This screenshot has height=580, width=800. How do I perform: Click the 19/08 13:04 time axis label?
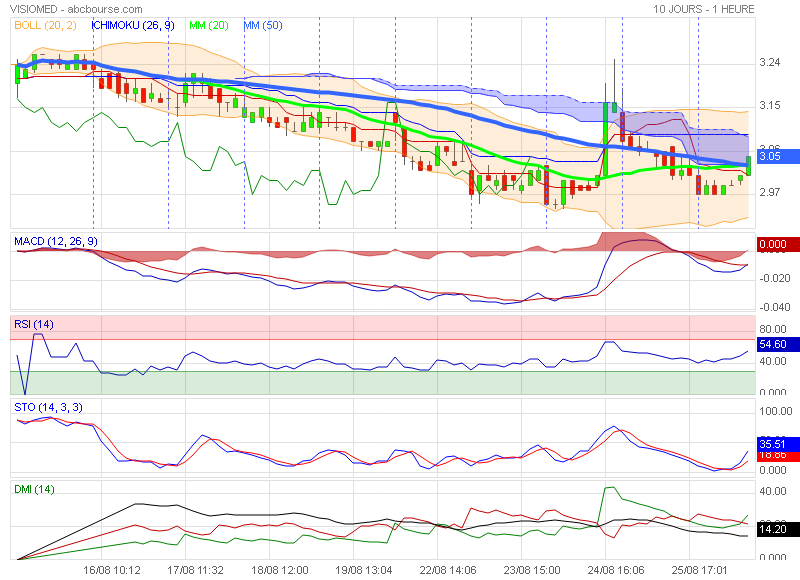click(x=364, y=570)
